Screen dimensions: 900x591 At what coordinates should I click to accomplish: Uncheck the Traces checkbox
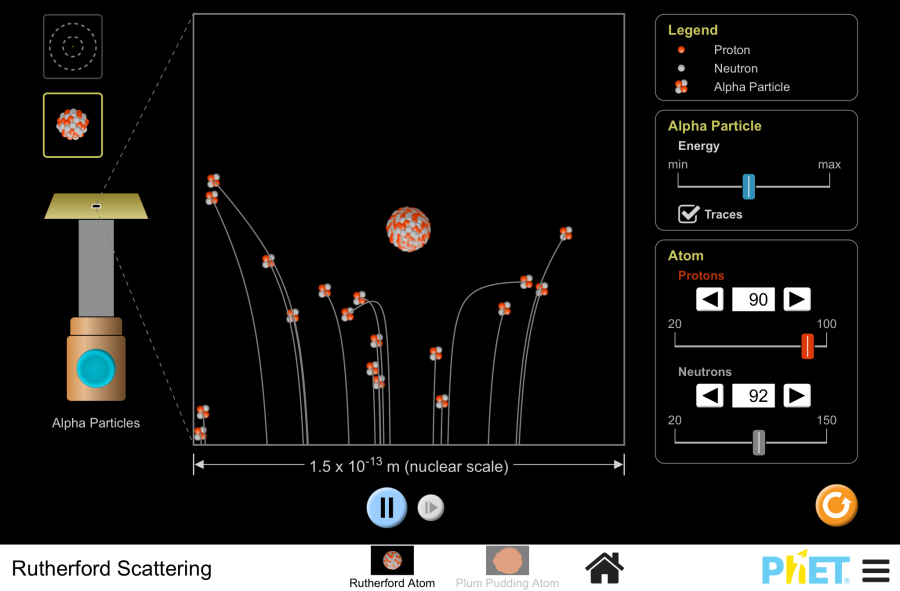[688, 214]
